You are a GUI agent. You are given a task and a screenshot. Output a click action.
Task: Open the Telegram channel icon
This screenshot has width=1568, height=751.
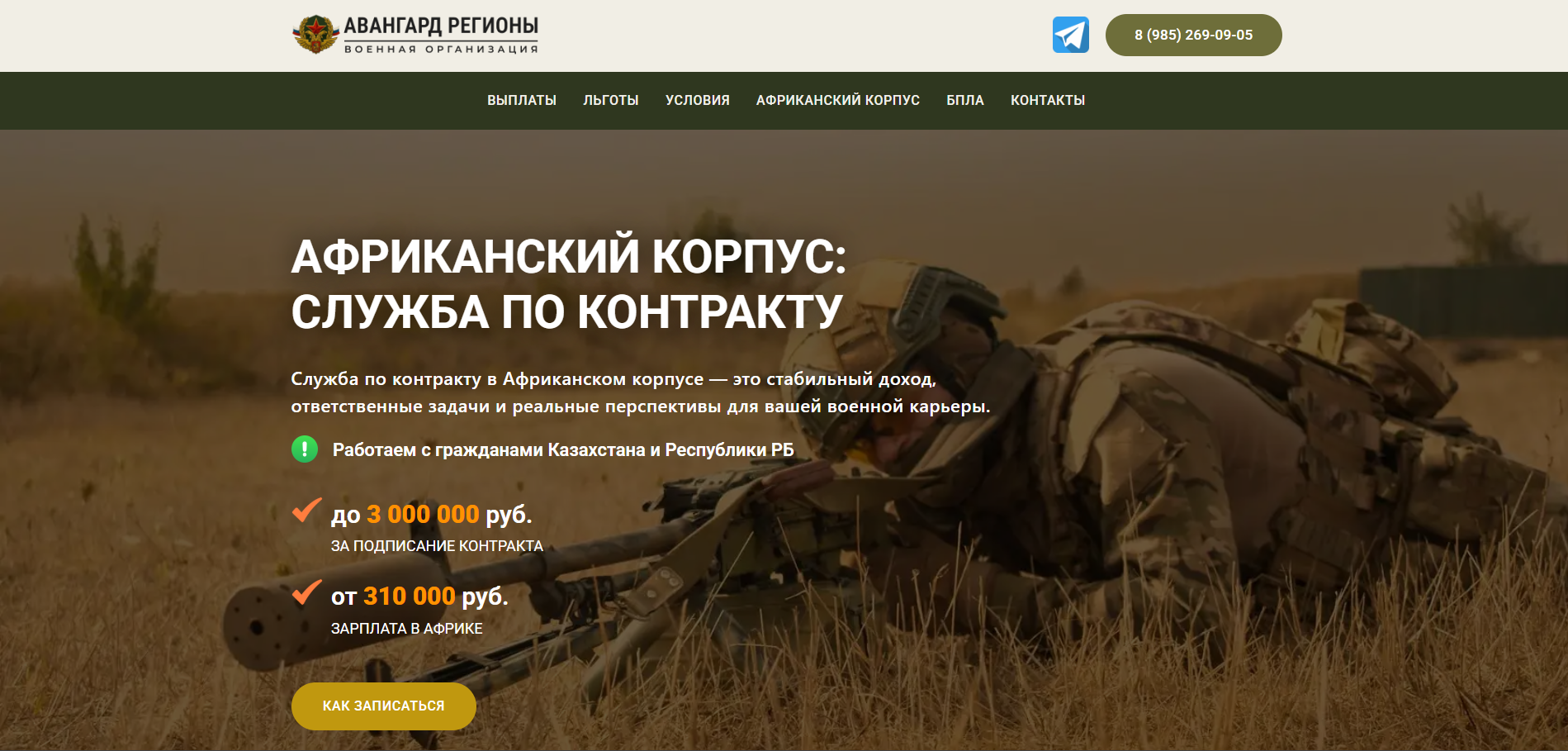click(x=1070, y=35)
